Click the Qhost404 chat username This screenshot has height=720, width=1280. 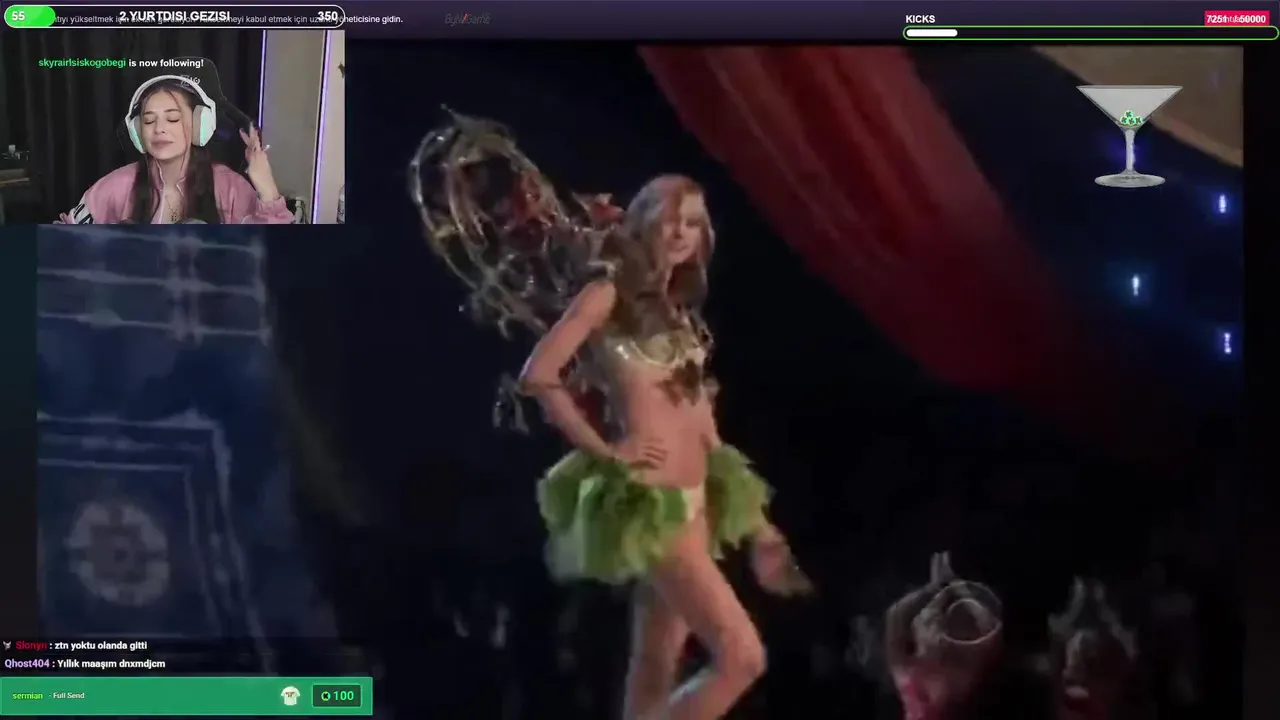[27, 664]
